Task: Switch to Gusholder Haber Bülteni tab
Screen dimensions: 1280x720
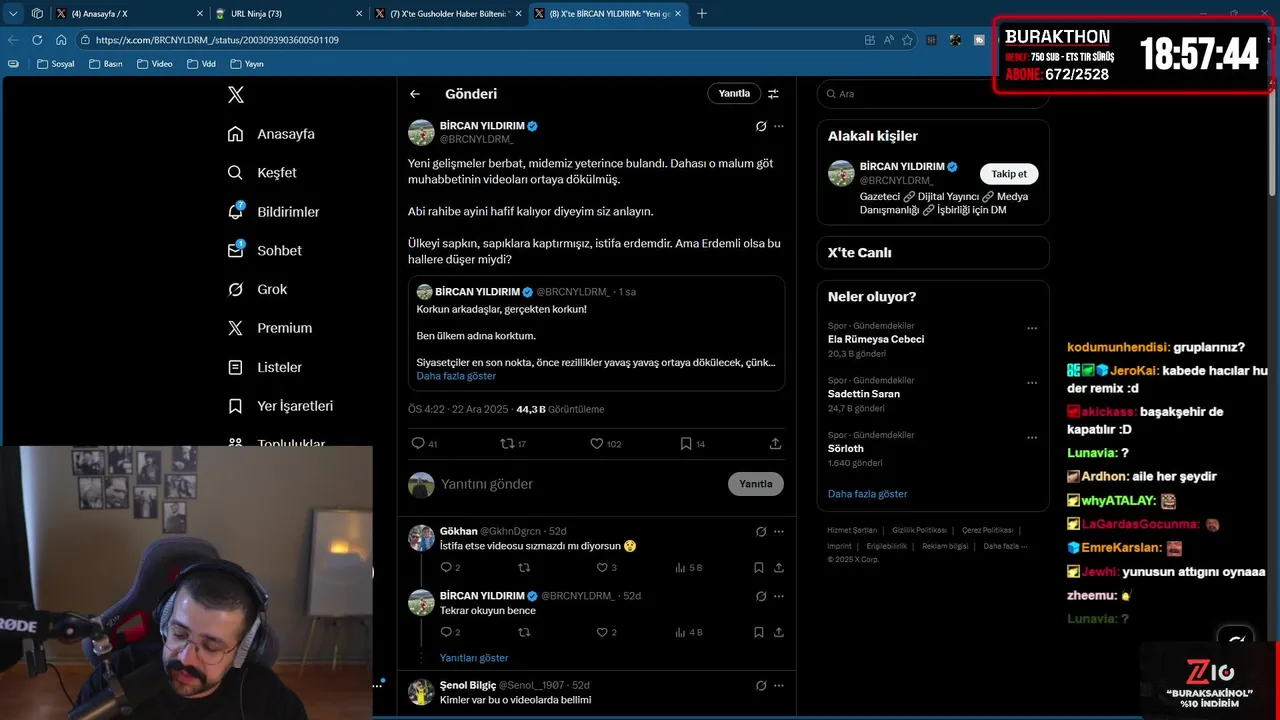Action: (x=447, y=14)
